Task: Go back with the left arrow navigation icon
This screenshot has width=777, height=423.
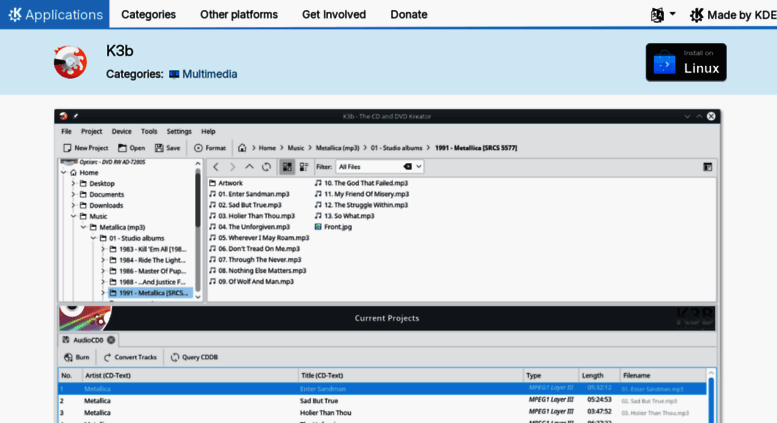Action: pos(216,167)
